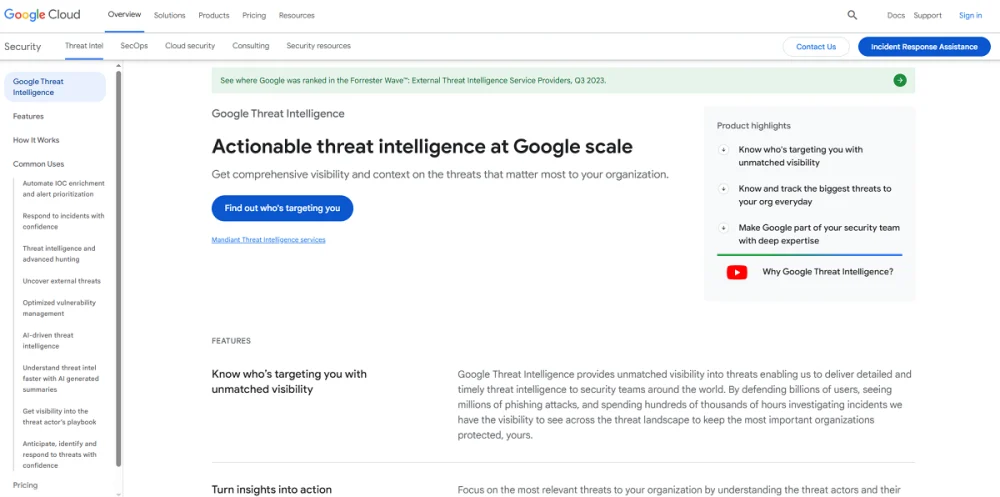Expand 'Make Google part of your security team' arrow
Screen dimensions: 1000x497
pyautogui.click(x=723, y=228)
